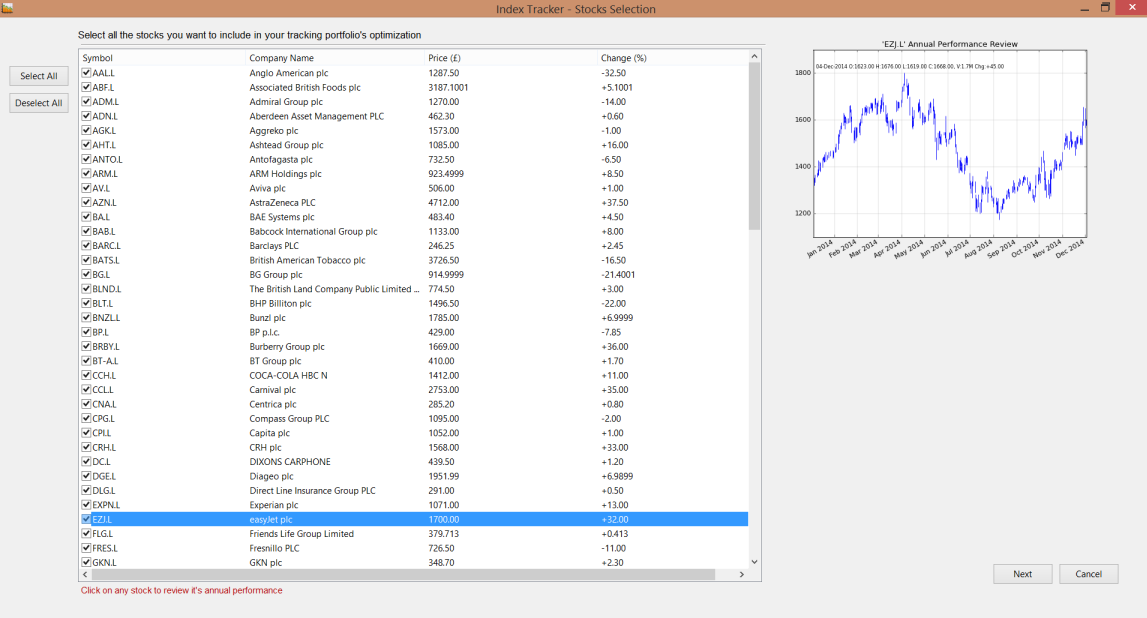Toggle the DGE.L checkbox
The height and width of the screenshot is (618, 1147).
point(86,476)
